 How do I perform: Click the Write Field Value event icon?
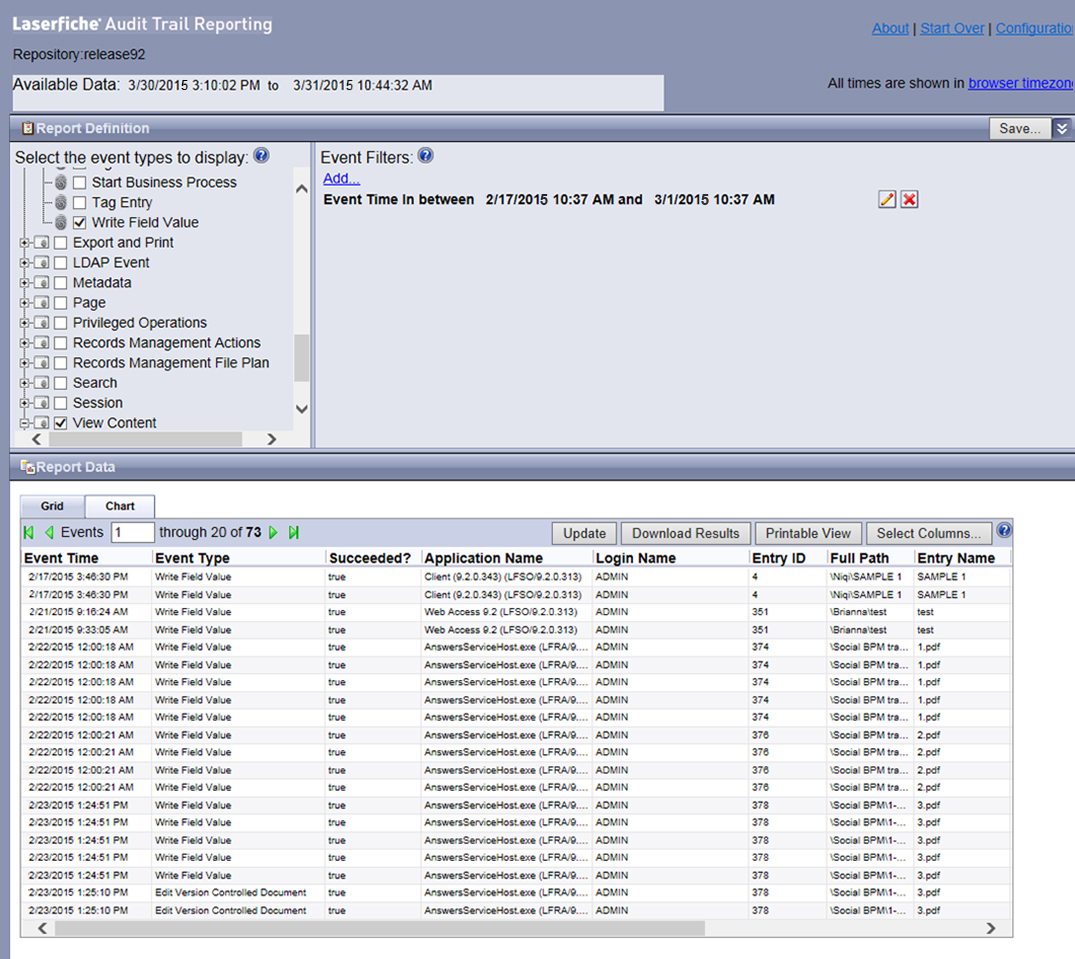tap(61, 222)
